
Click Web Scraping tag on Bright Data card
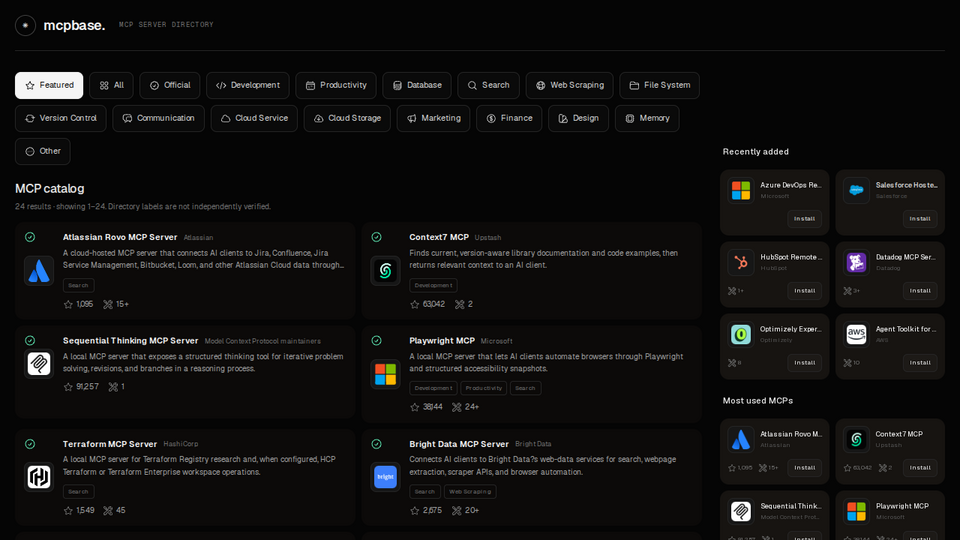pos(470,492)
